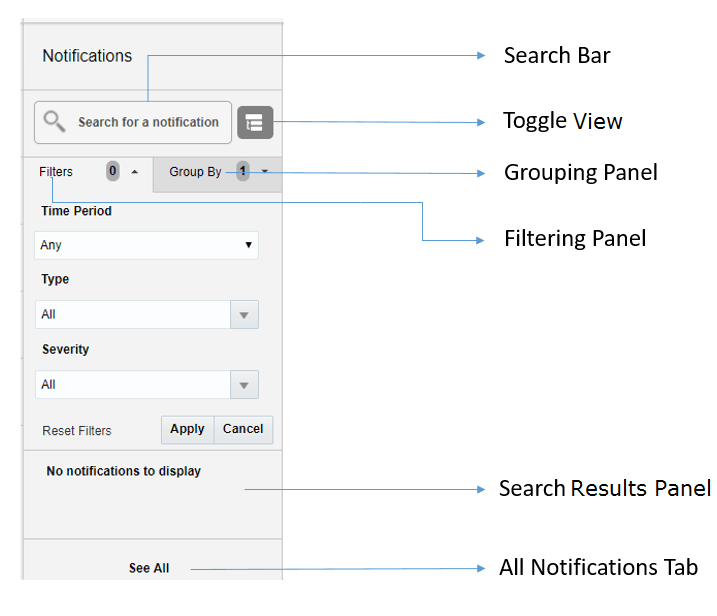Image resolution: width=717 pixels, height=616 pixels.
Task: Click the Reset Filters link
Action: [77, 431]
